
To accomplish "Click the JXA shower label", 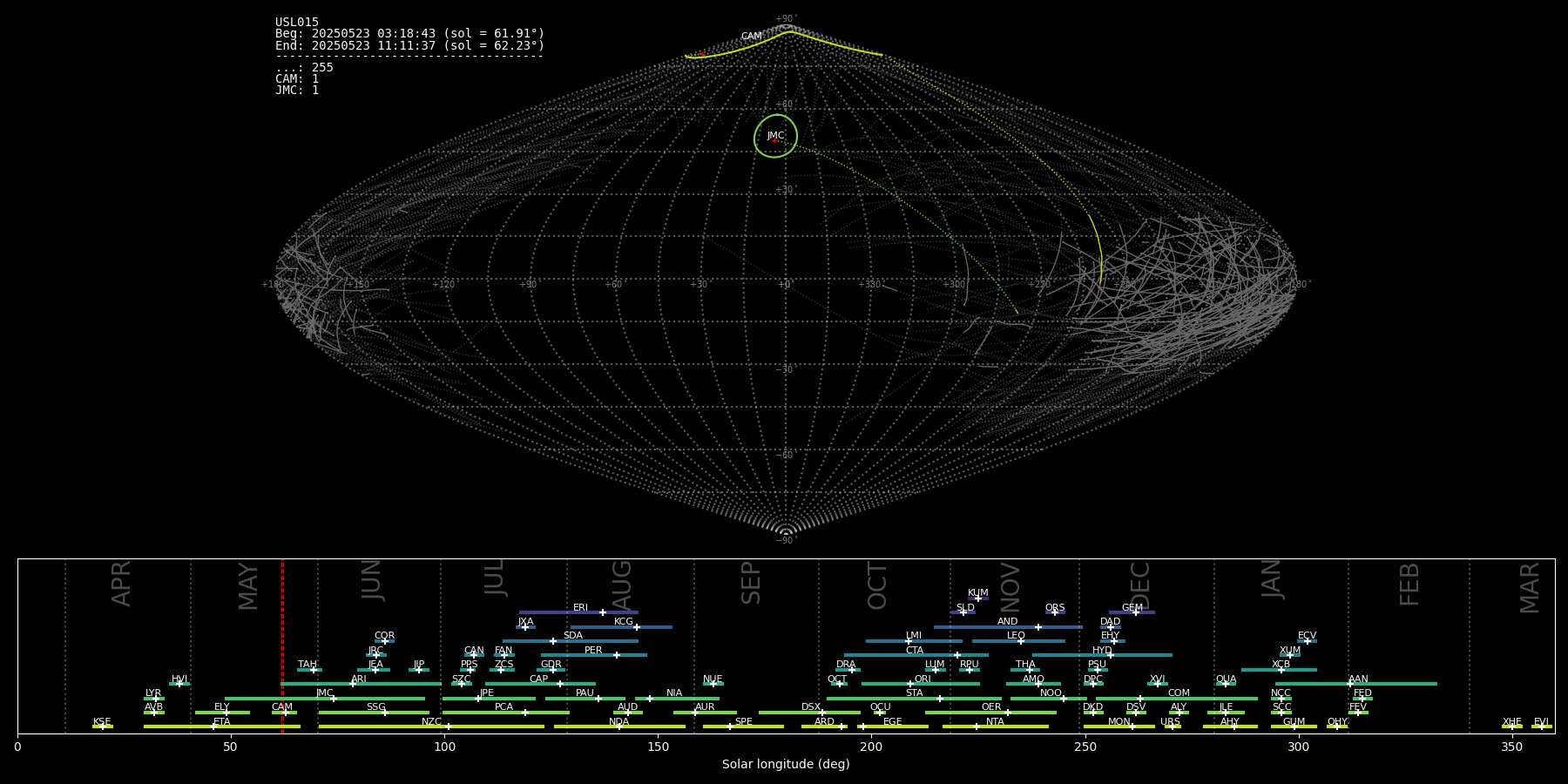I will tap(525, 621).
